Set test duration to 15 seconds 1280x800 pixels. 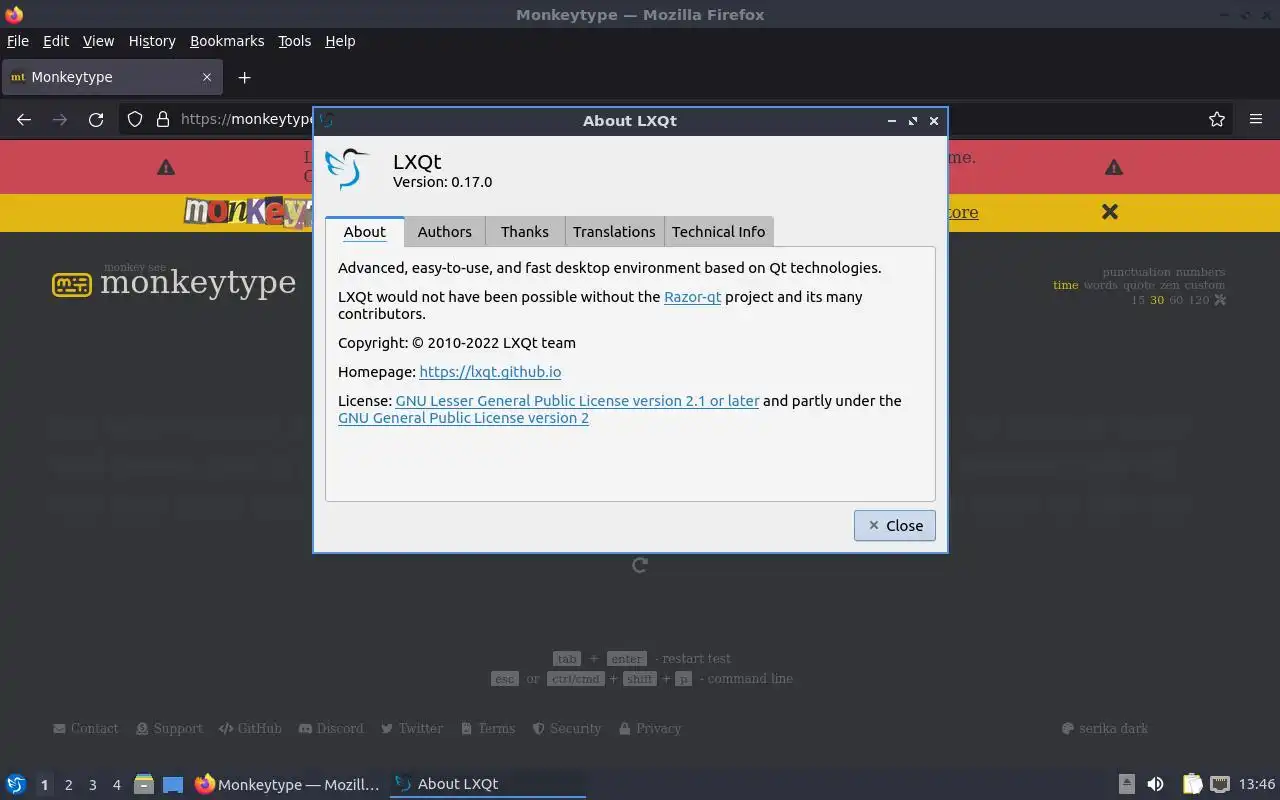(1138, 300)
